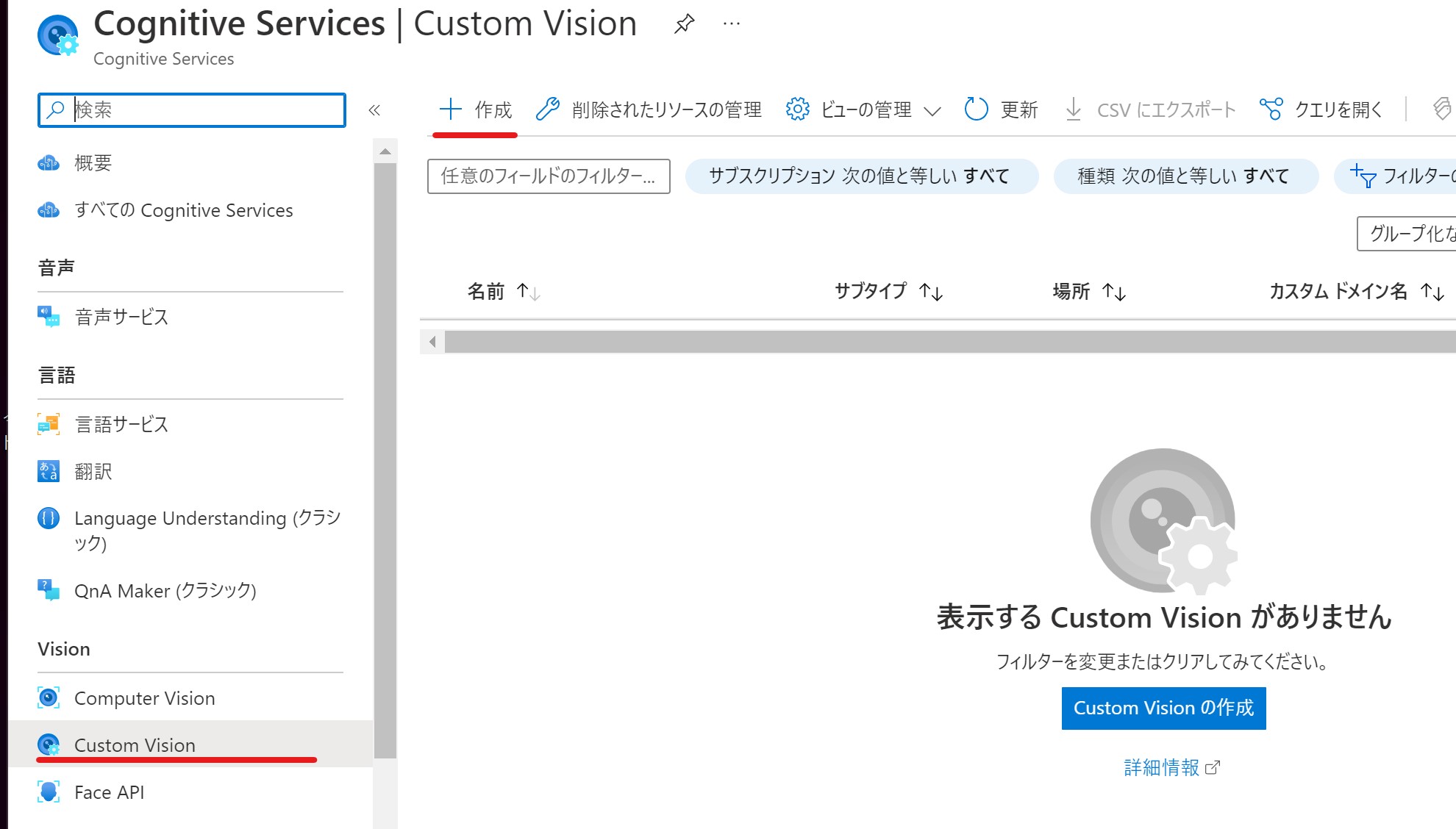
Task: Open the 種類 filter pill
Action: (1186, 176)
